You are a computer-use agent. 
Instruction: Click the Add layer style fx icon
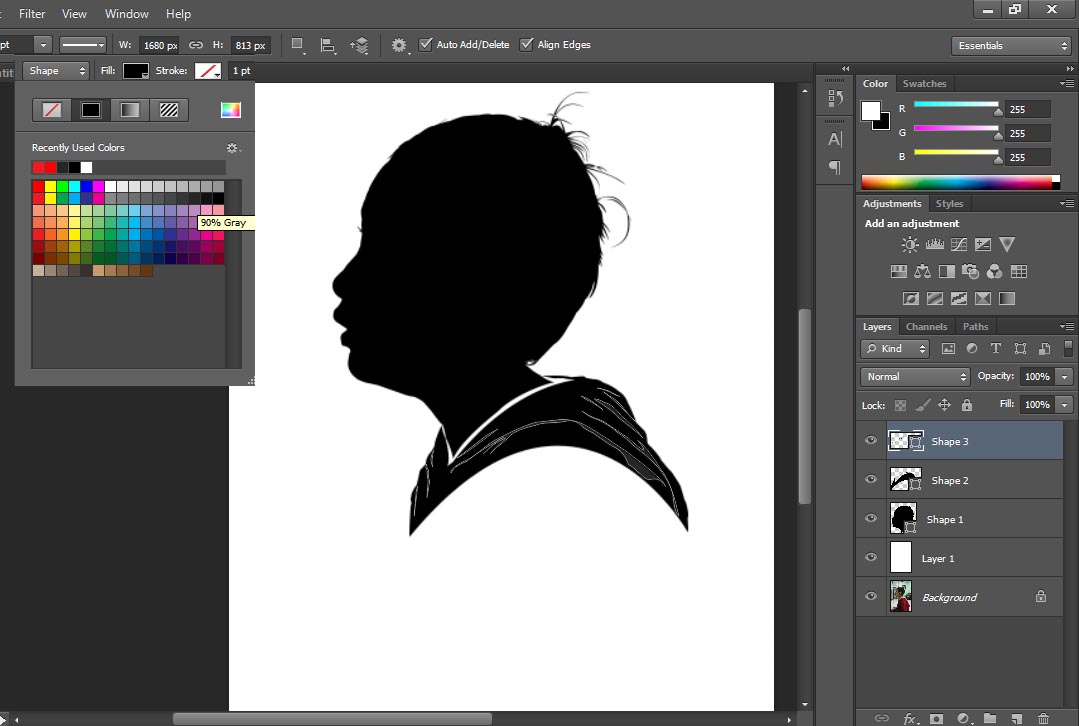[x=910, y=719]
